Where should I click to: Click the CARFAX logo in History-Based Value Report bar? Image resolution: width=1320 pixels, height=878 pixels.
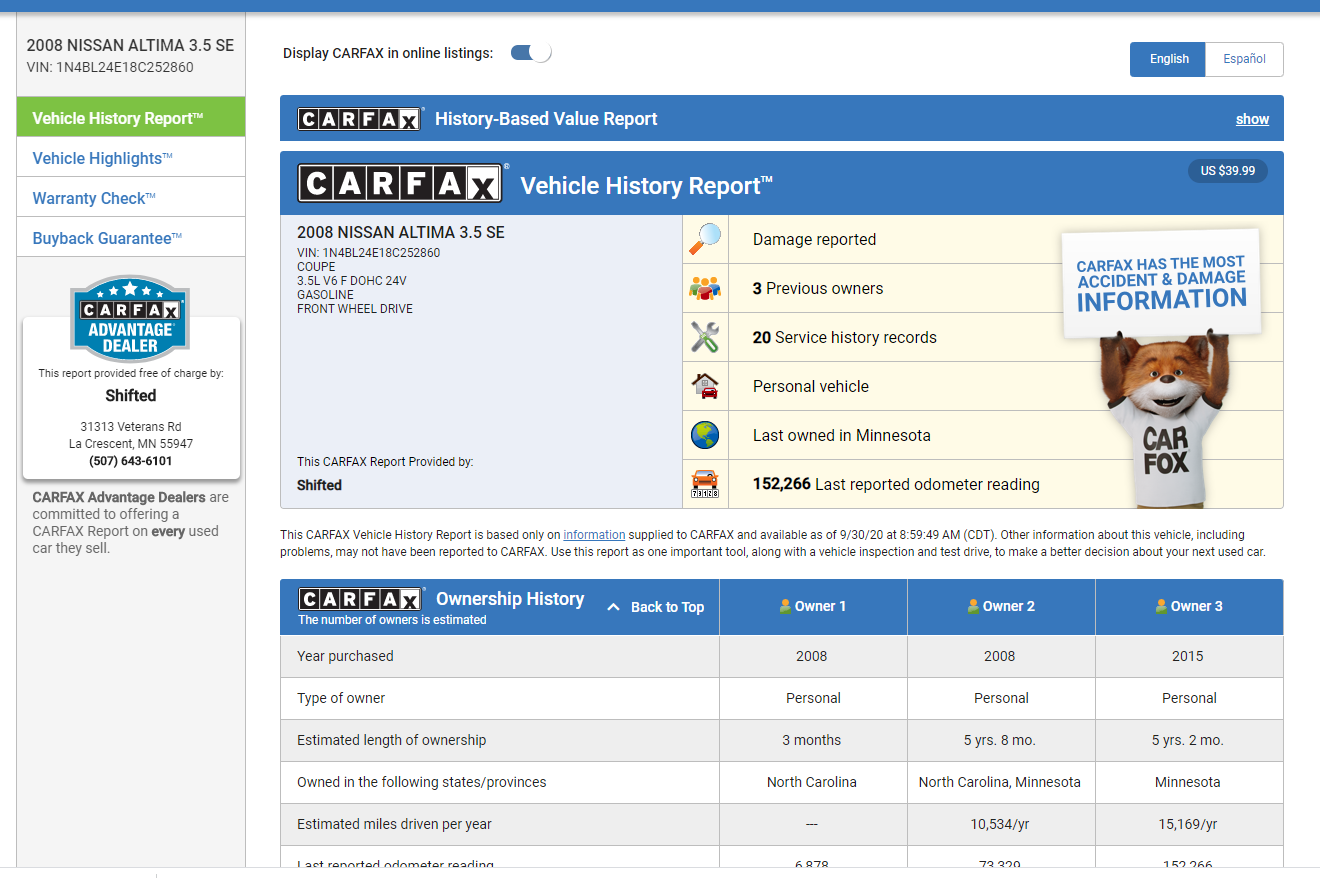359,119
